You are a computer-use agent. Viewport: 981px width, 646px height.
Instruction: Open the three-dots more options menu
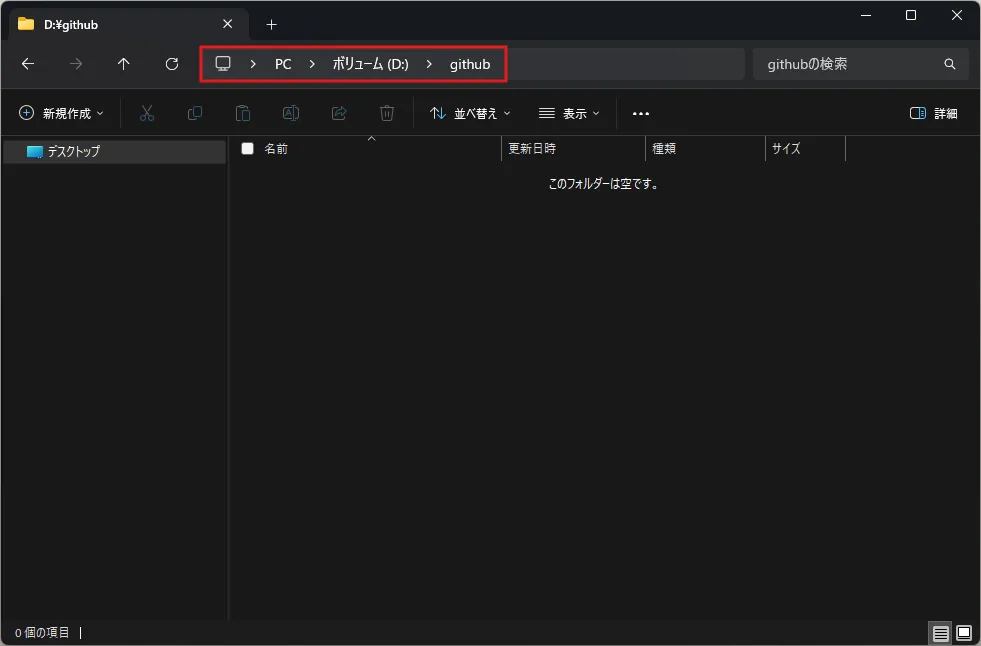(641, 114)
